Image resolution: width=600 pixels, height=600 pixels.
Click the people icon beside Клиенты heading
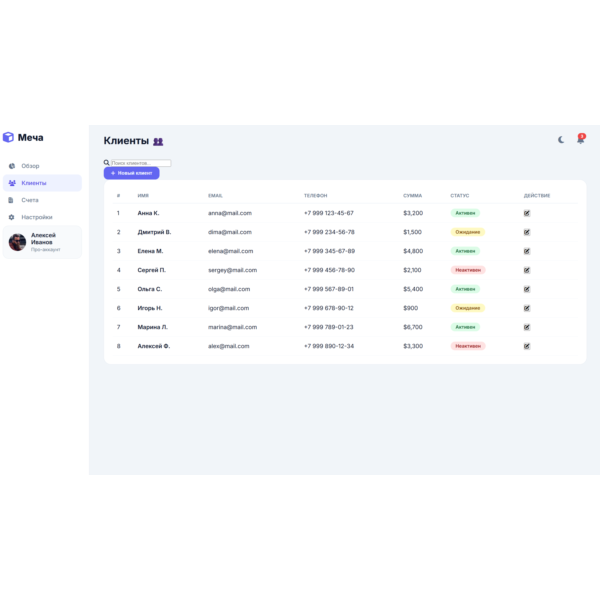point(158,142)
